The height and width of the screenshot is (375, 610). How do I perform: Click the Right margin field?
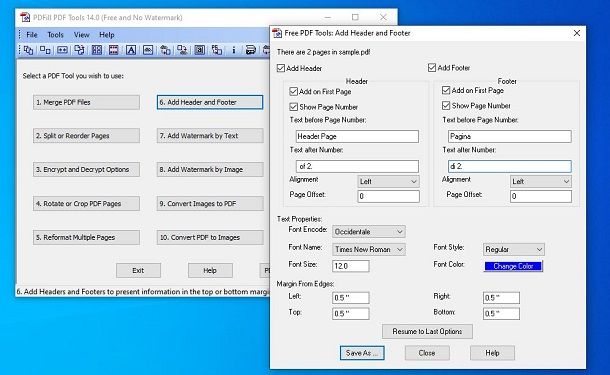(501, 298)
